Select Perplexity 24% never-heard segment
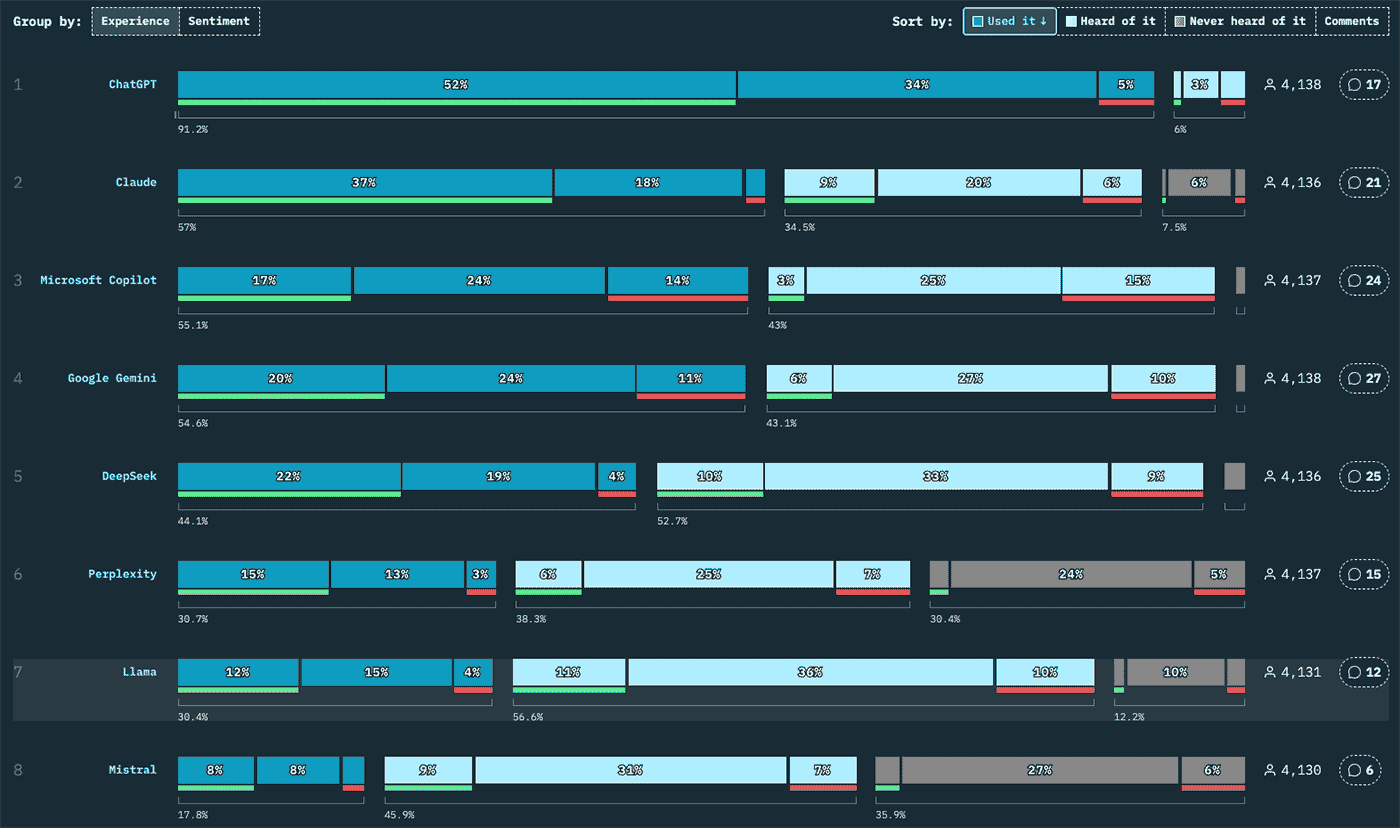 [x=1071, y=575]
